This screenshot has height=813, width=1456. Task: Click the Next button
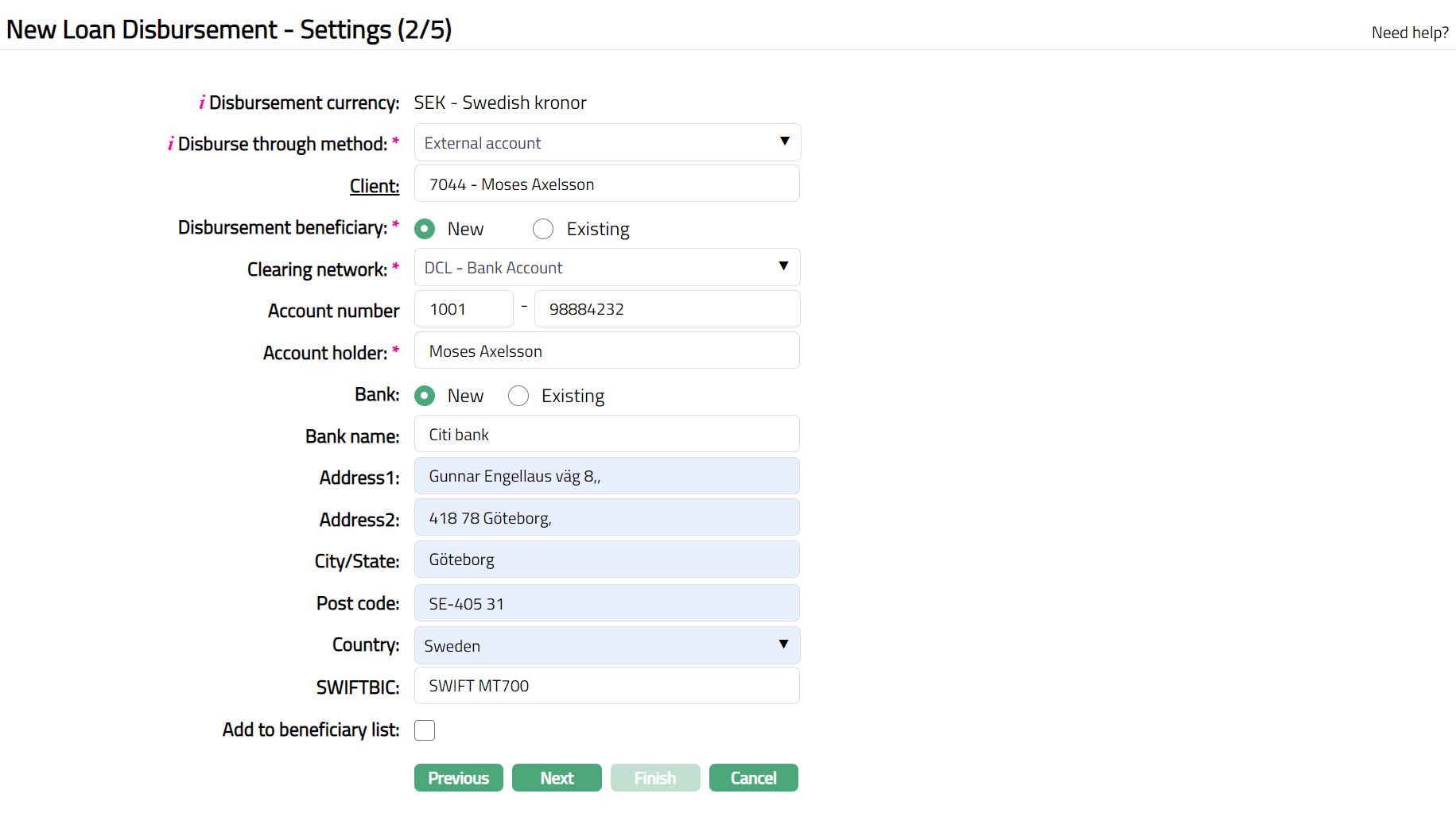[x=557, y=778]
